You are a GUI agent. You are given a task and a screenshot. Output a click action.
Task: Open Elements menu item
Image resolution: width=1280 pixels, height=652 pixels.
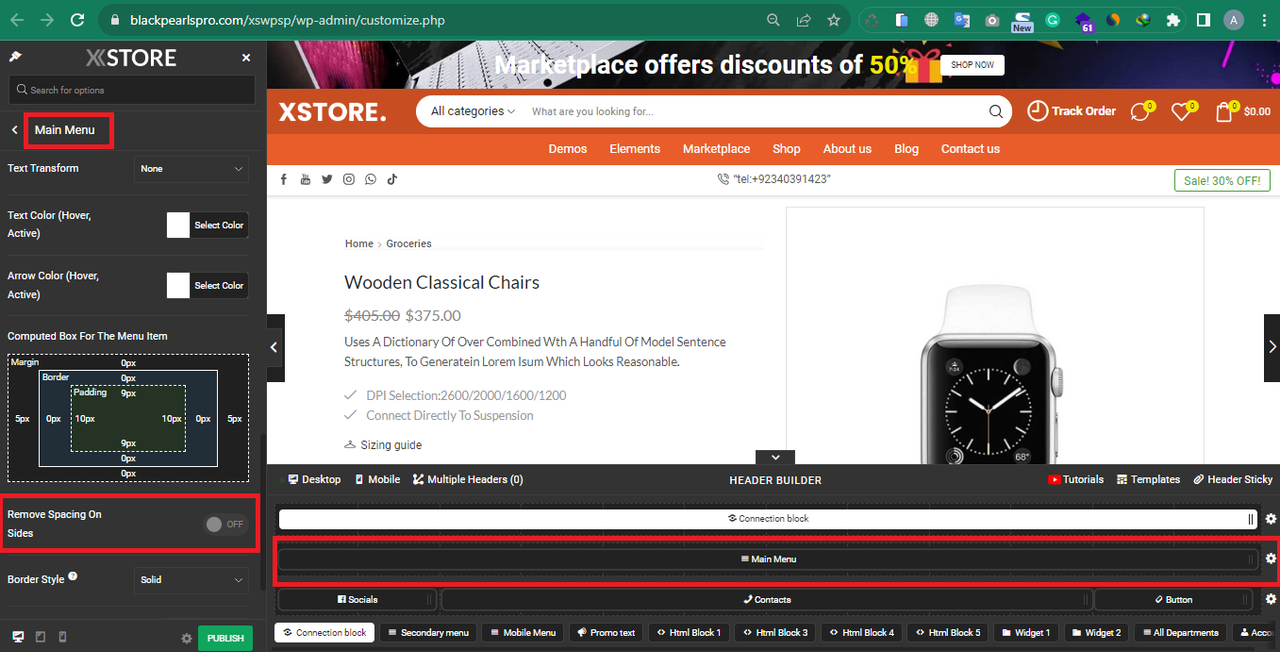(x=635, y=149)
